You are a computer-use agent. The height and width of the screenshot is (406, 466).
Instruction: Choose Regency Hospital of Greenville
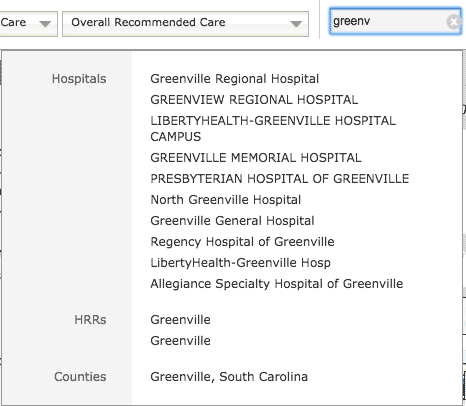(242, 242)
